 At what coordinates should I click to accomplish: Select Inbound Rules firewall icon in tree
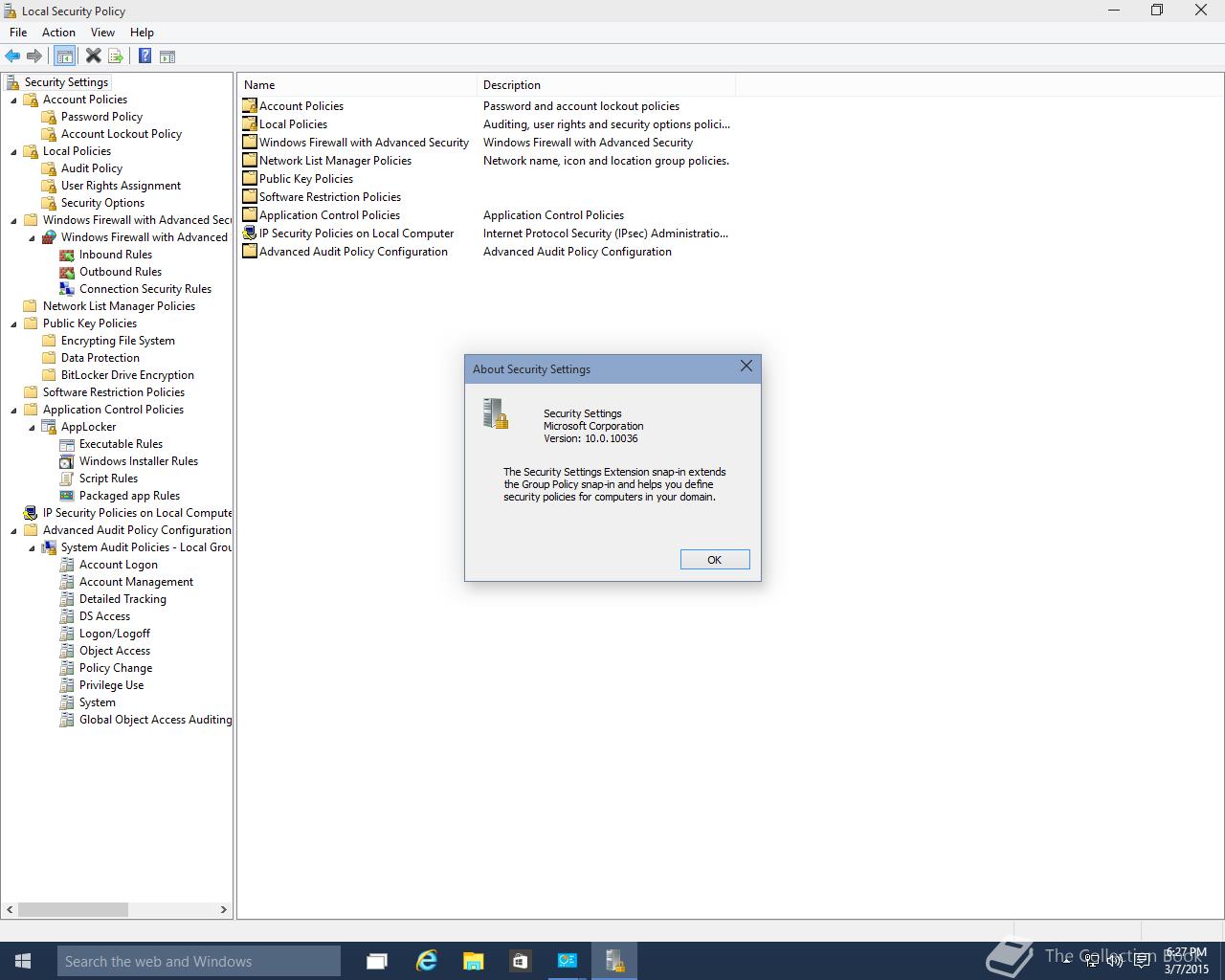pos(67,255)
